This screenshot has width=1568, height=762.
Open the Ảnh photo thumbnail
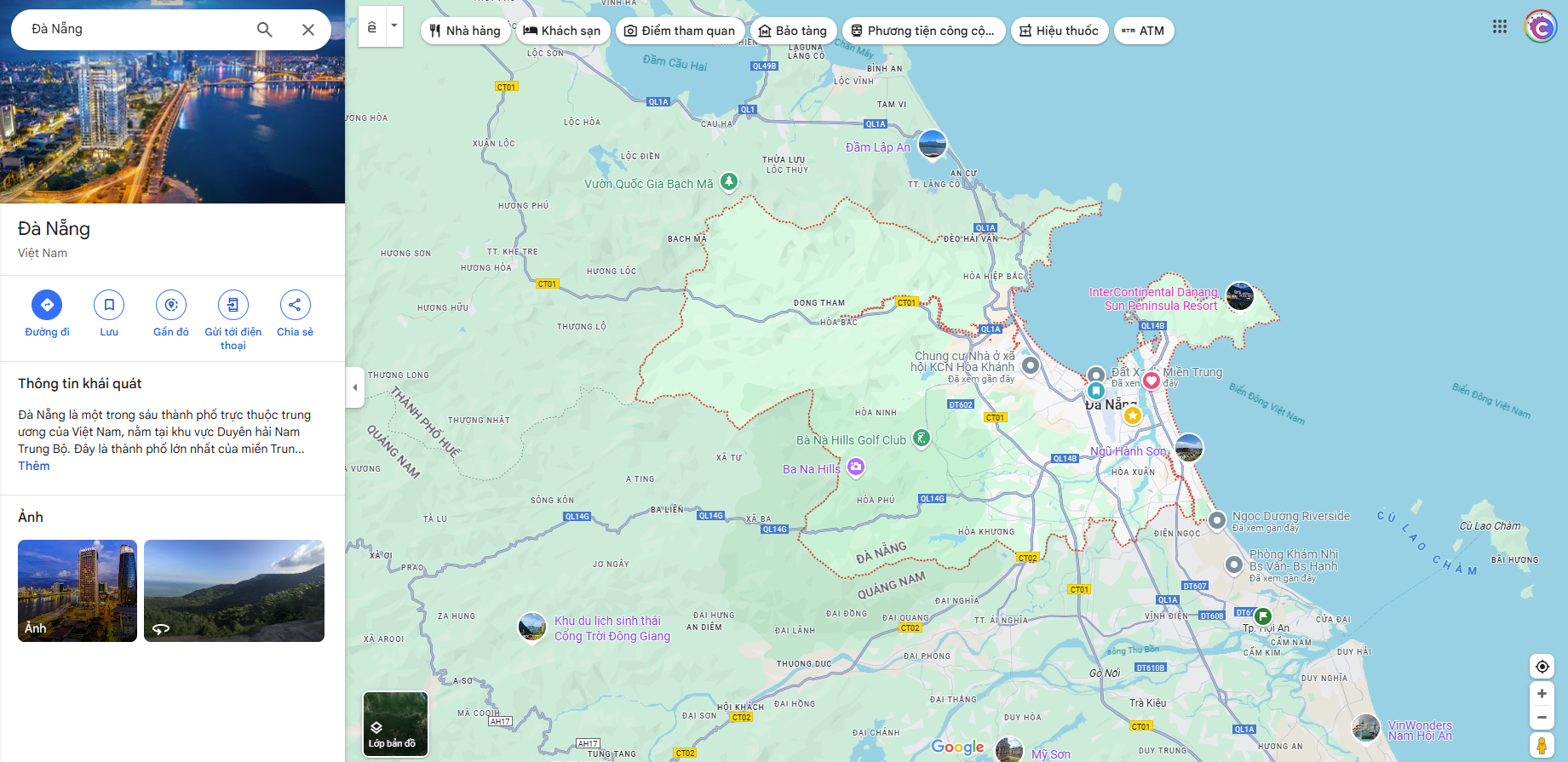[x=78, y=591]
